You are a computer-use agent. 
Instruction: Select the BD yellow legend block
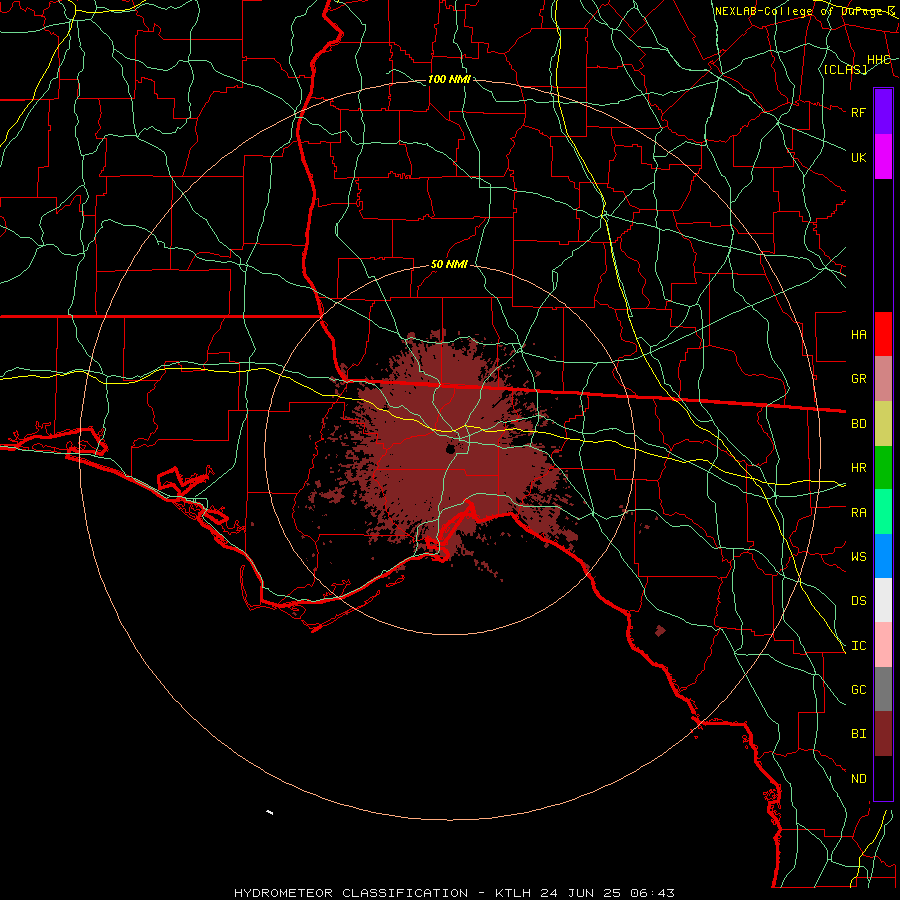click(883, 424)
